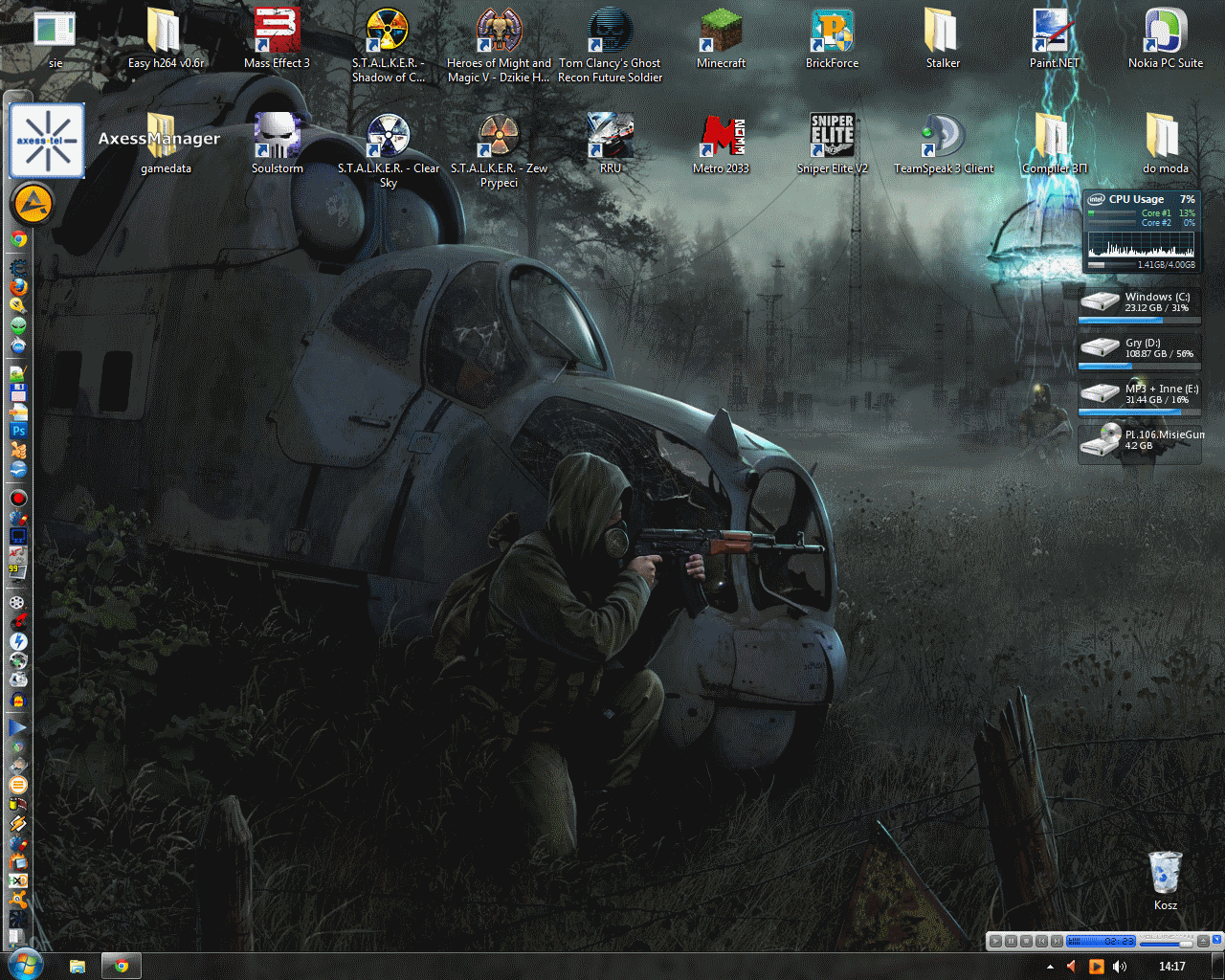
Task: Open the TeamSpeak 3 Client shortcut
Action: [x=943, y=145]
